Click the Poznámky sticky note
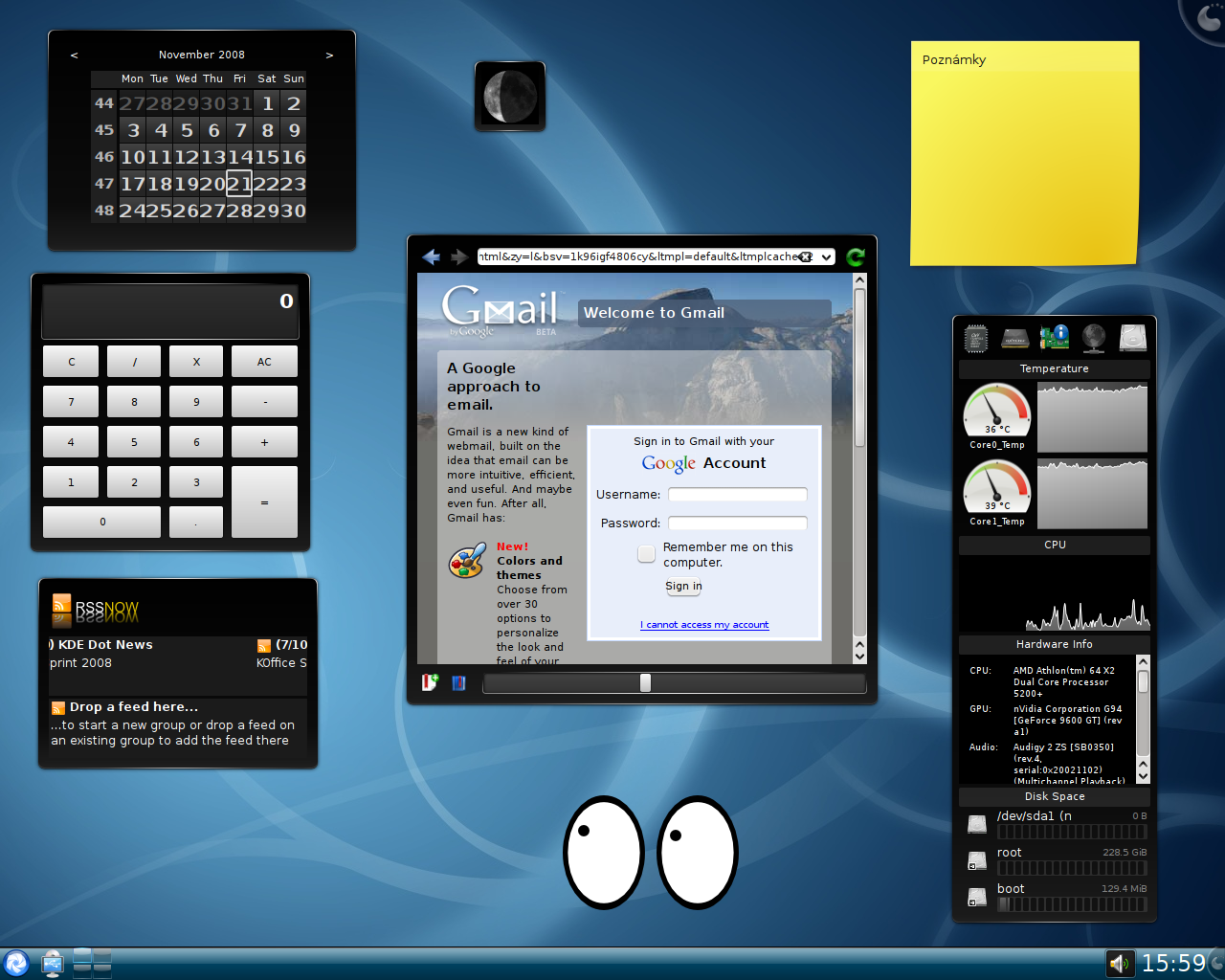 (1024, 153)
